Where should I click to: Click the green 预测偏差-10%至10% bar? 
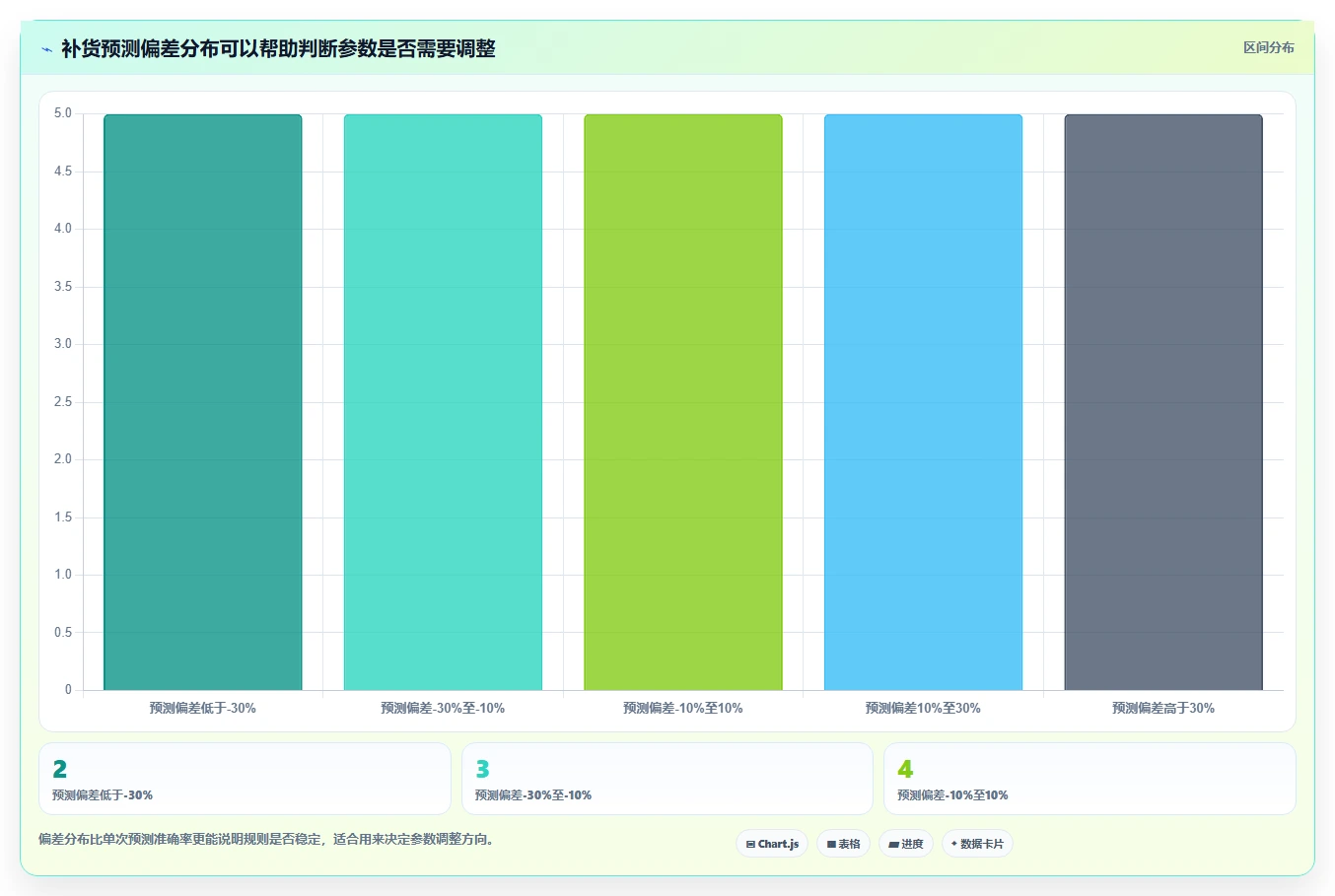683,402
